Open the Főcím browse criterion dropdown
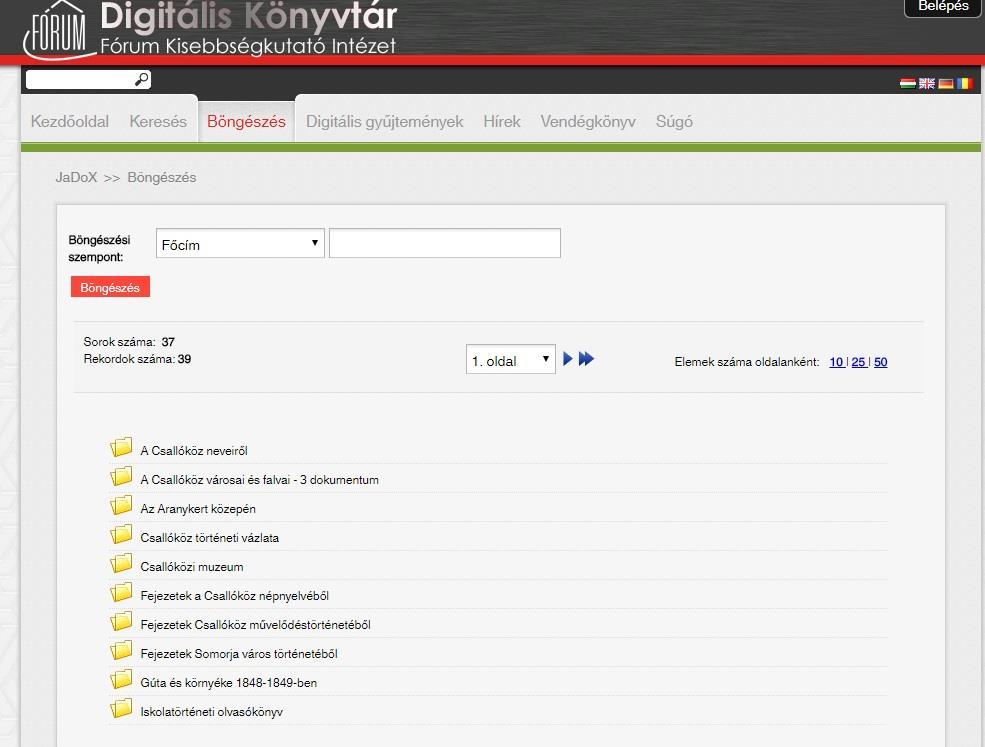Image resolution: width=985 pixels, height=747 pixels. pos(240,243)
